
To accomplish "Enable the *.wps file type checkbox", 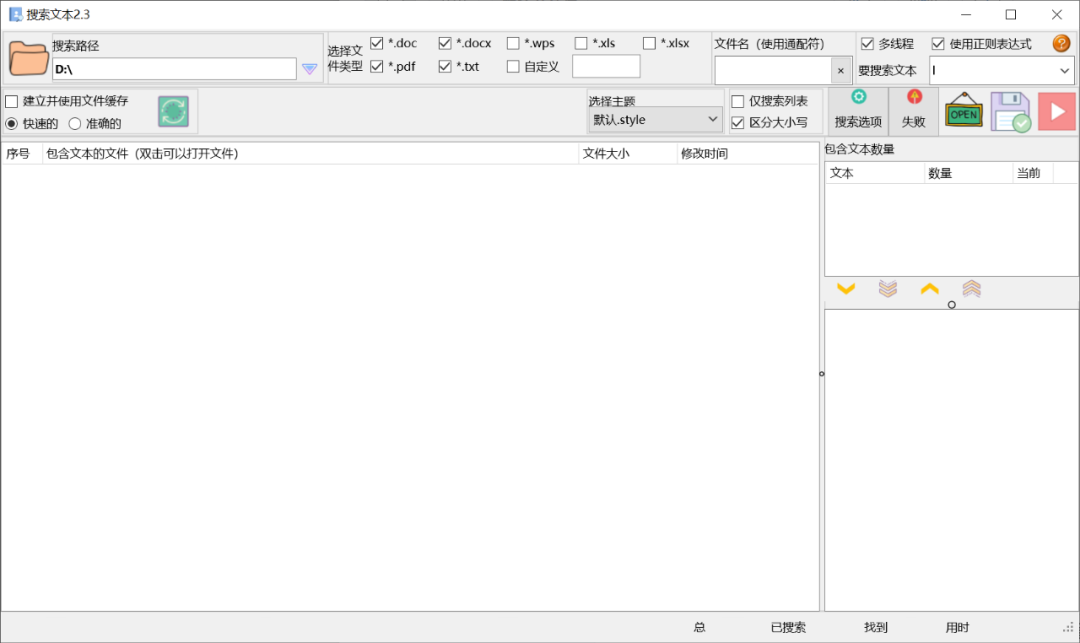I will (513, 43).
